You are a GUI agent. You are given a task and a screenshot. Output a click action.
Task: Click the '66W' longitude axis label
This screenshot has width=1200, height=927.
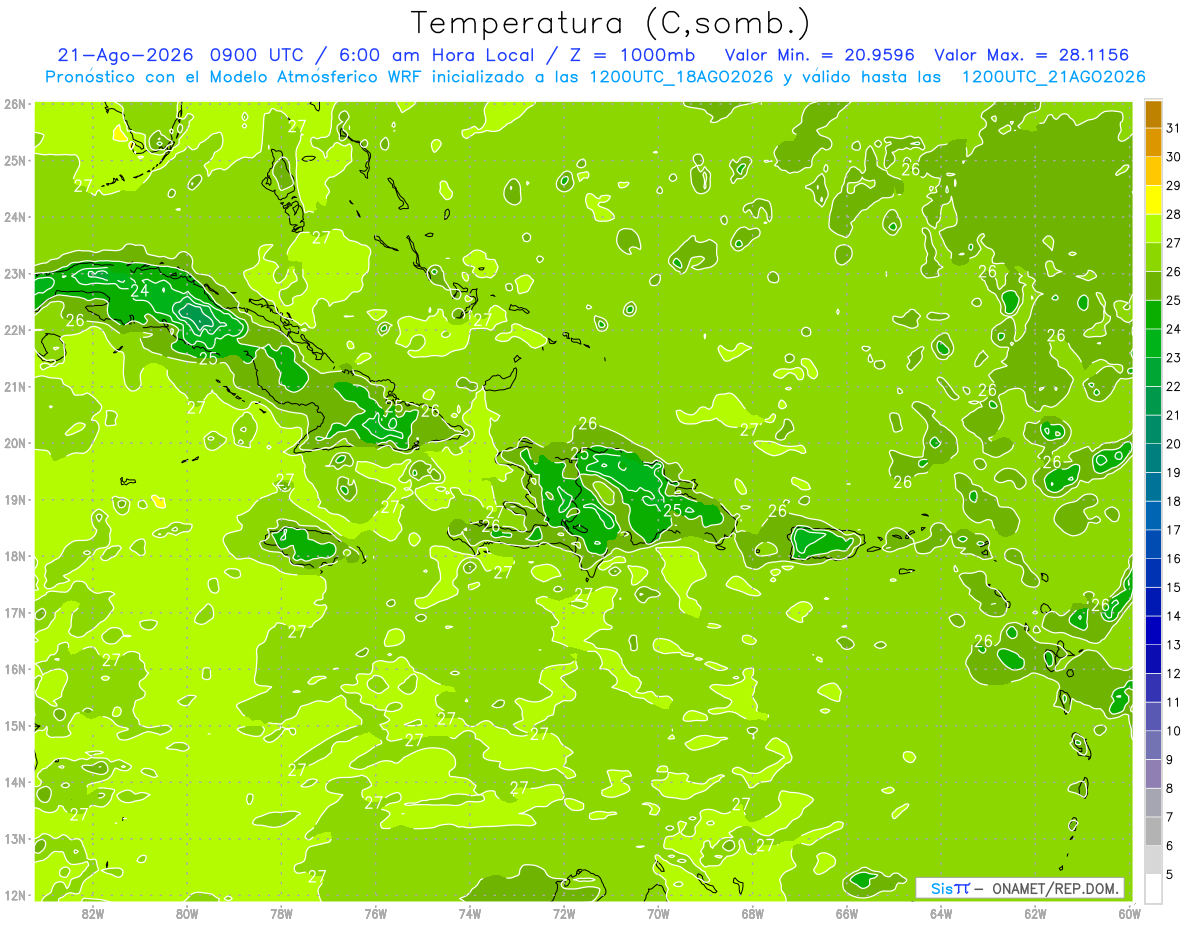(846, 912)
